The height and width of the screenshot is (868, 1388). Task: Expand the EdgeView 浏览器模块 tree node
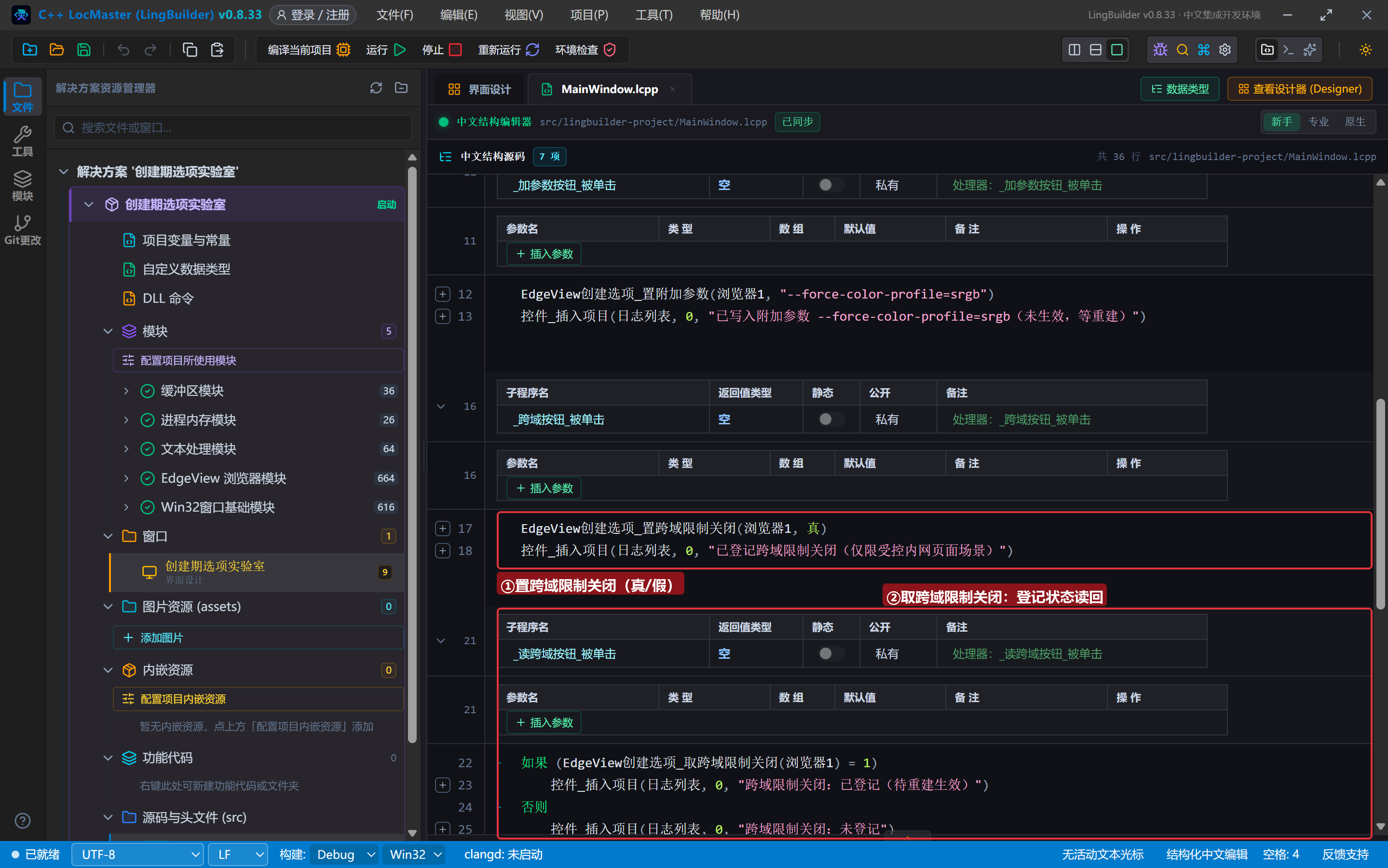(126, 478)
